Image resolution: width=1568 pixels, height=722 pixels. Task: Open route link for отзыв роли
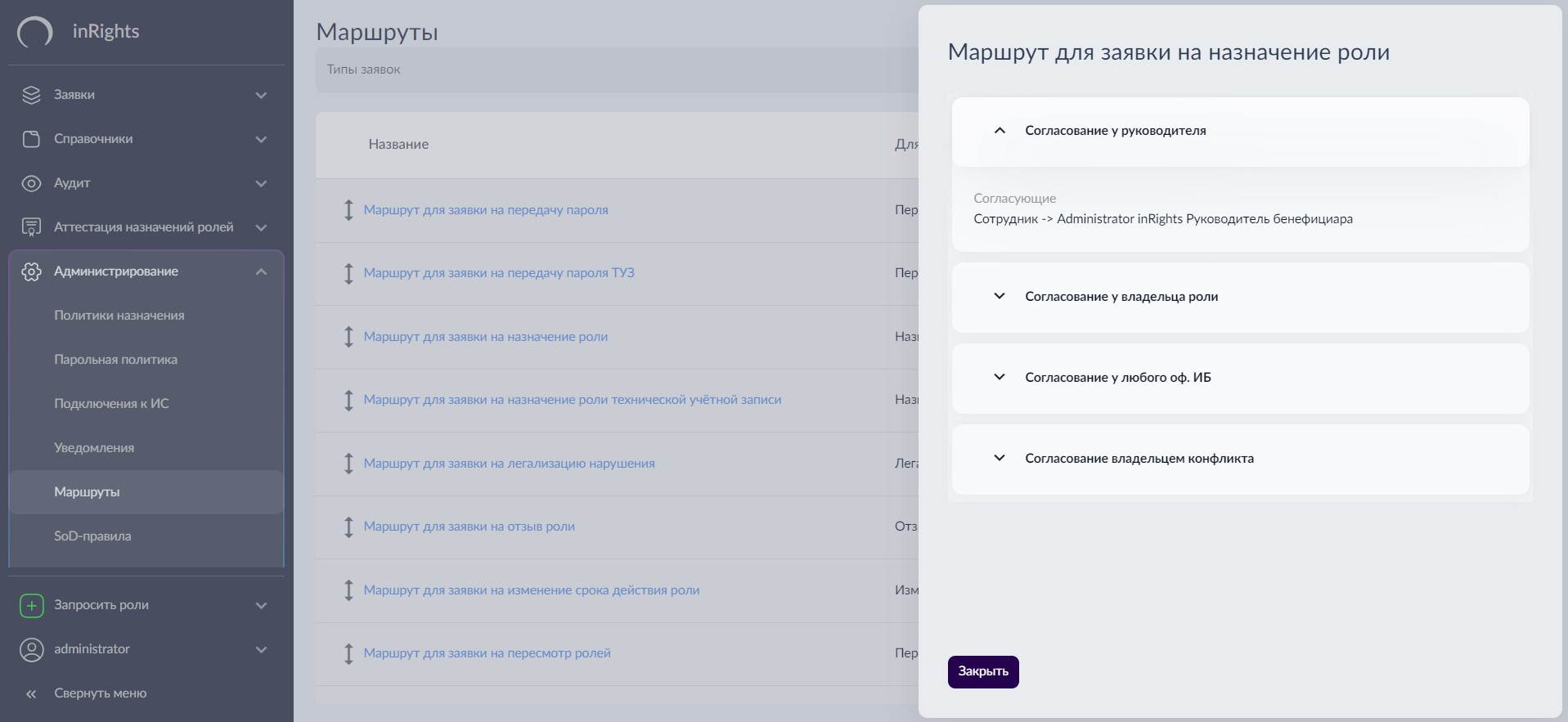click(469, 527)
